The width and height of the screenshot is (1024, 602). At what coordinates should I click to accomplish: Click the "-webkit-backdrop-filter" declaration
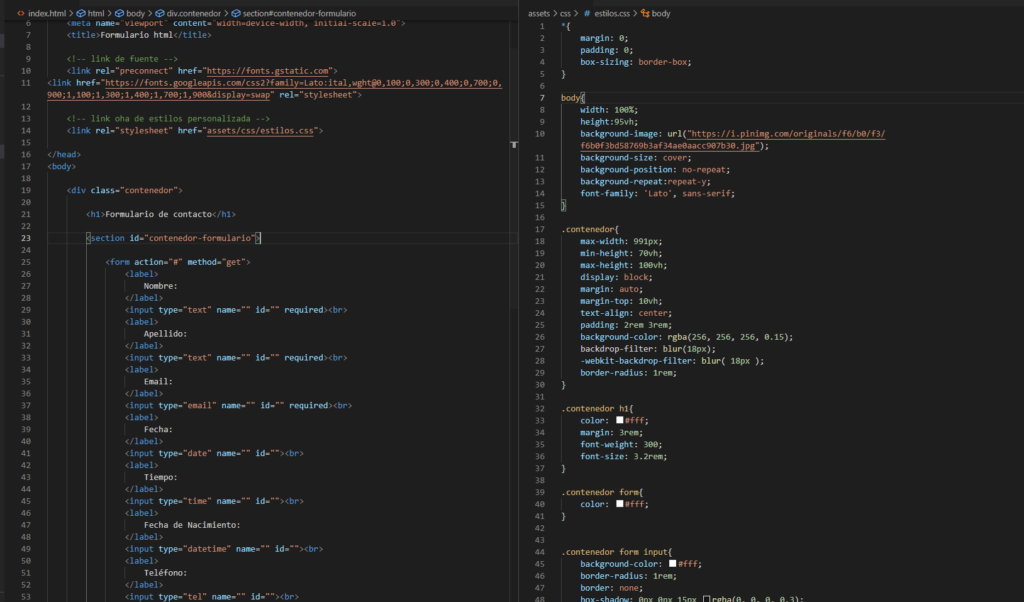pos(672,361)
